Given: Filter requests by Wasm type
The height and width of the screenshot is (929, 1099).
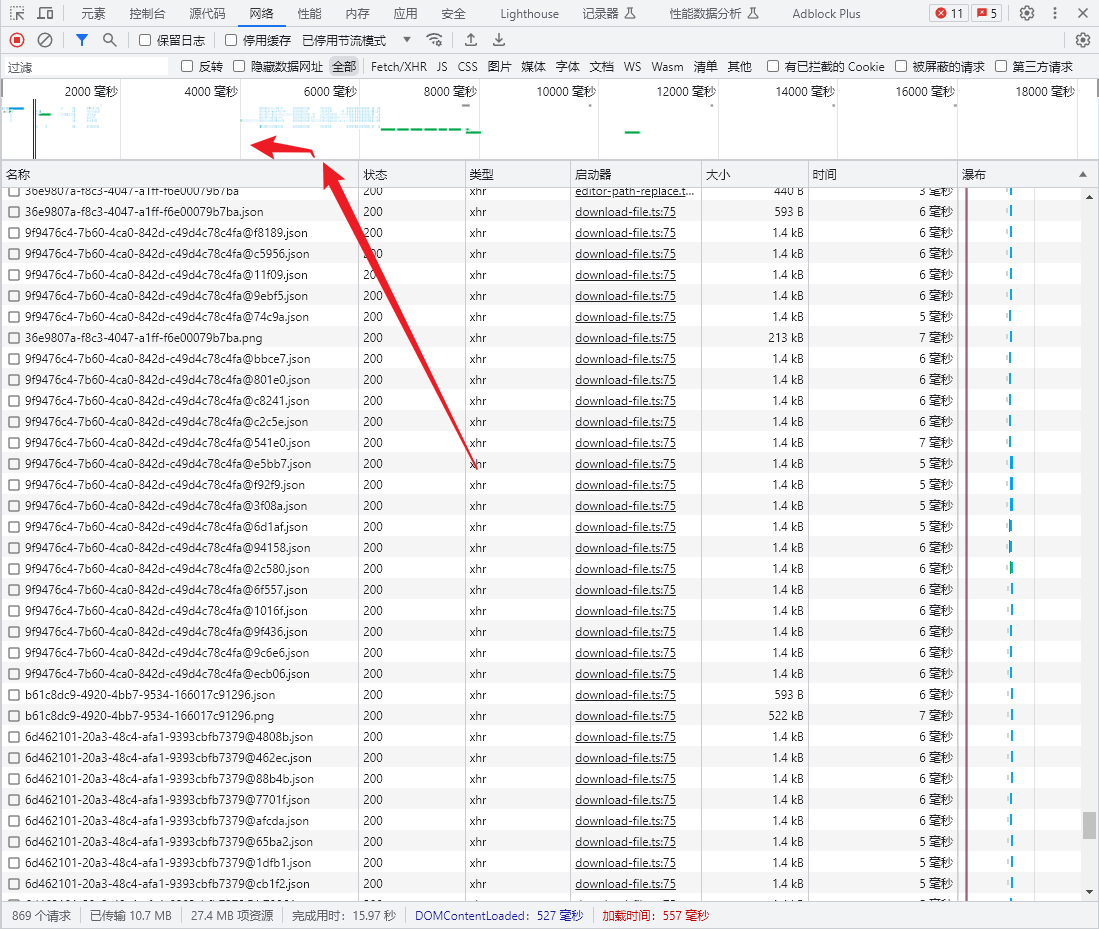Looking at the screenshot, I should [667, 67].
